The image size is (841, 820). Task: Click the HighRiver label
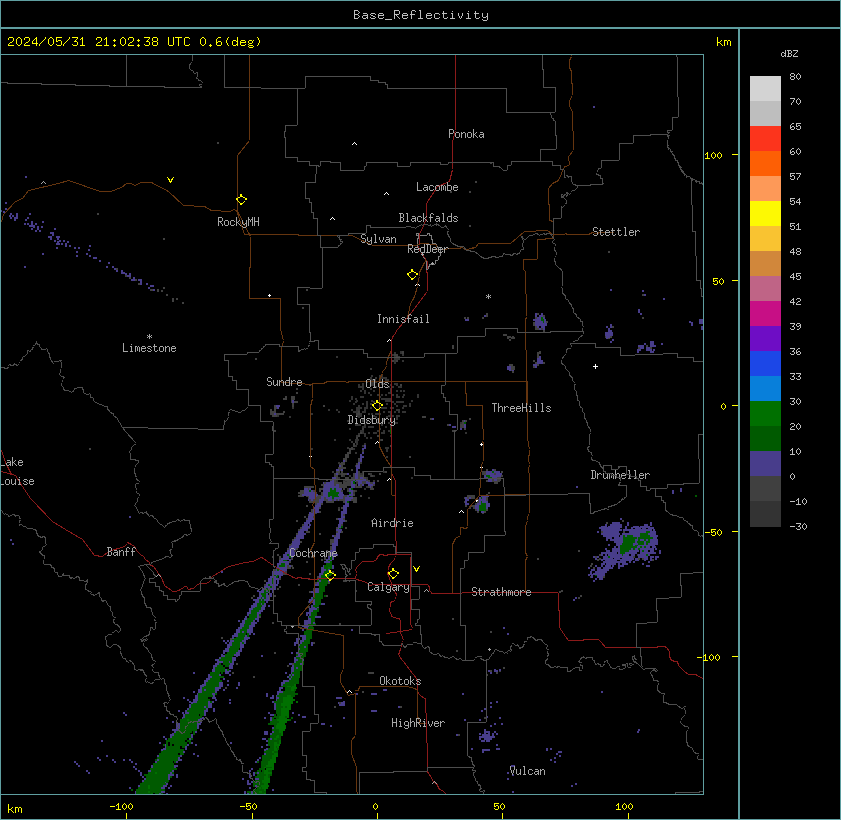click(418, 723)
